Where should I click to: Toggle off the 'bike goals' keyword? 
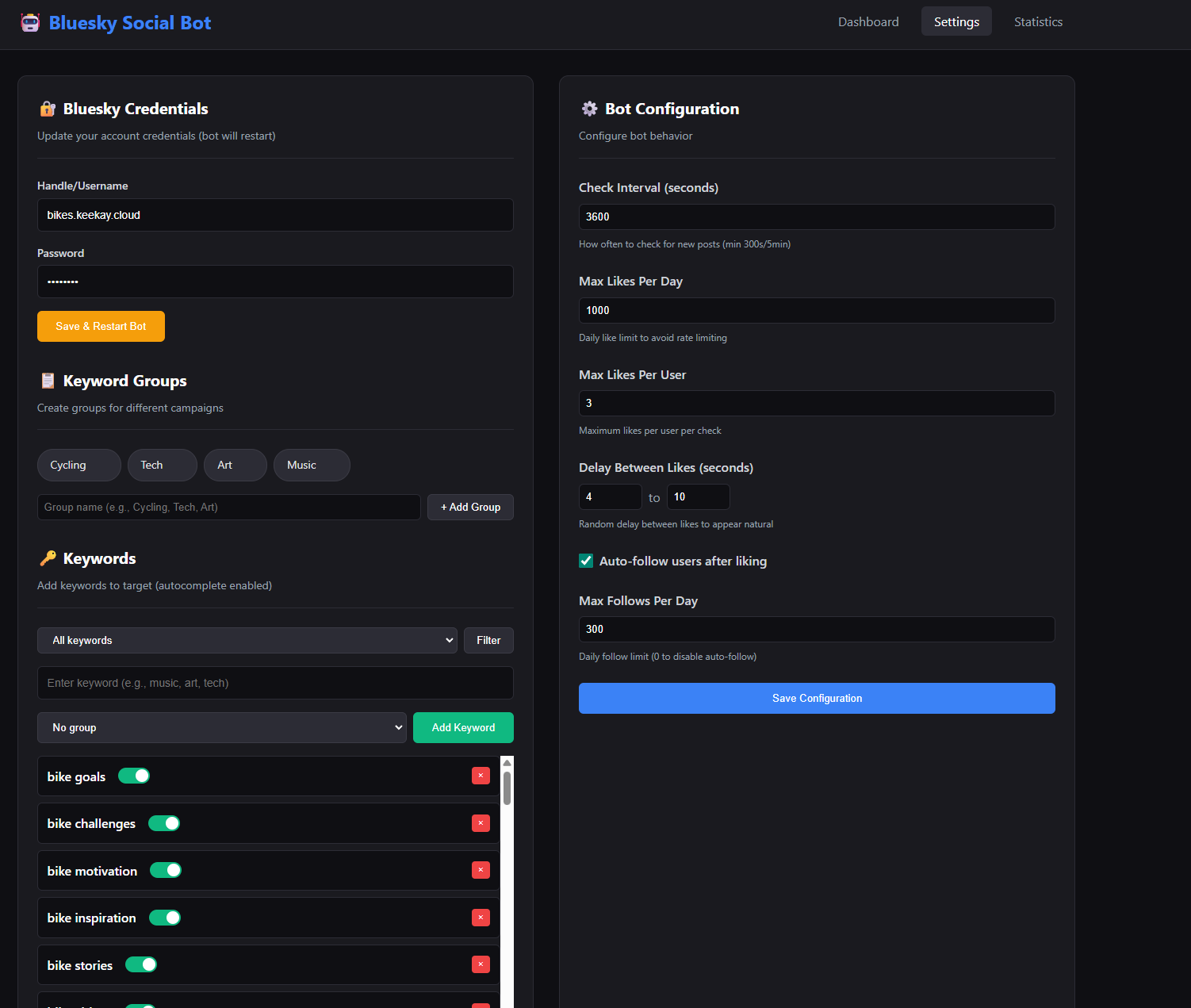tap(134, 776)
